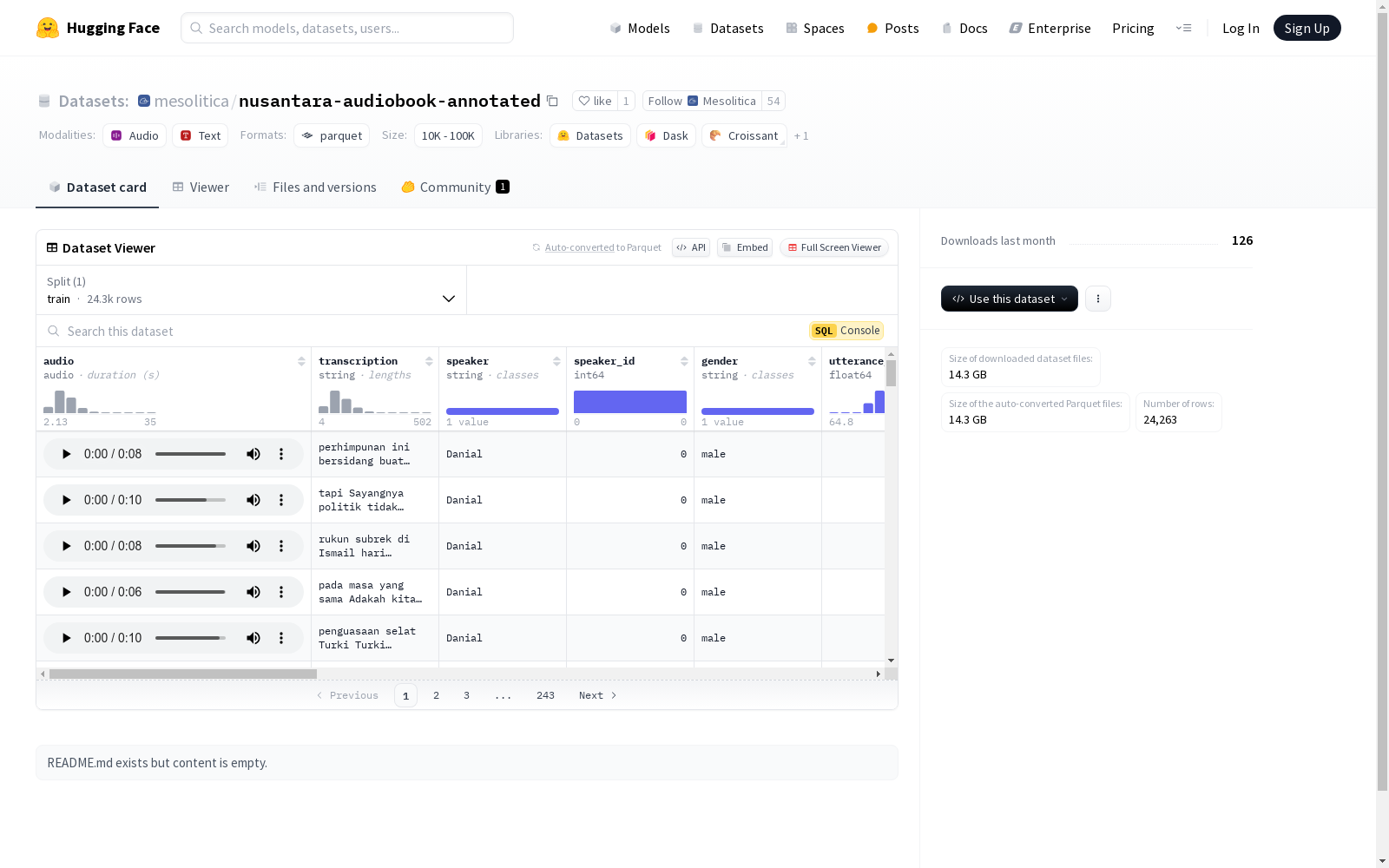Screen dimensions: 1389x868
Task: Sort by the speaker_id column
Action: pyautogui.click(x=684, y=361)
